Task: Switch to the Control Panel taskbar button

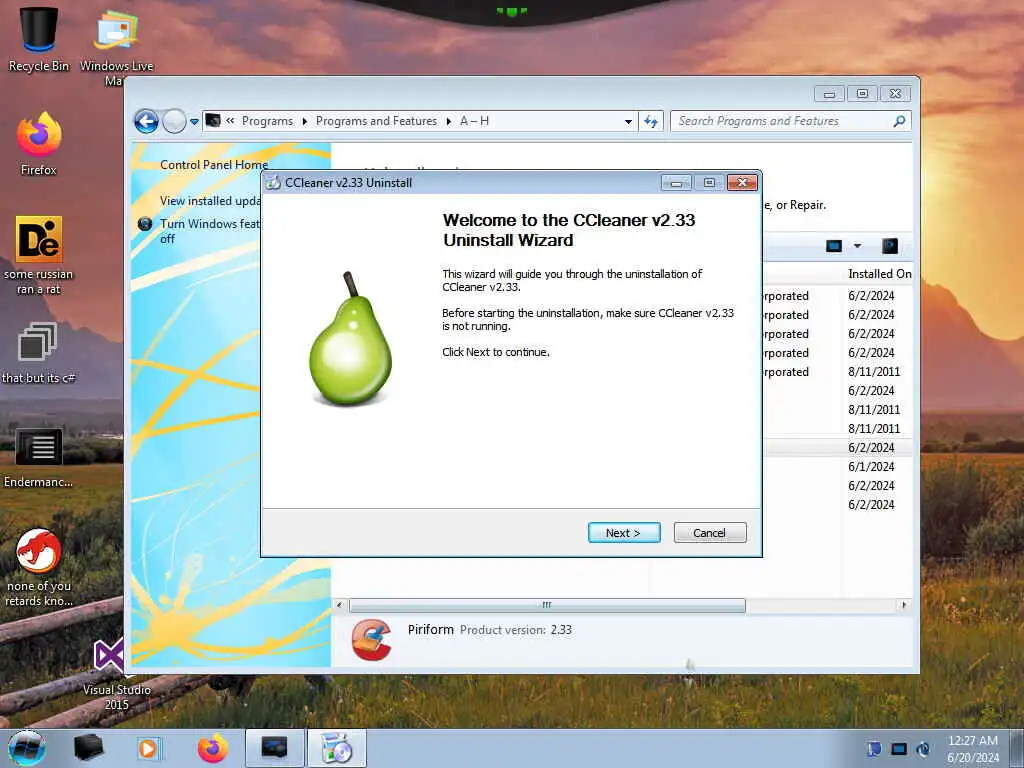Action: coord(274,748)
